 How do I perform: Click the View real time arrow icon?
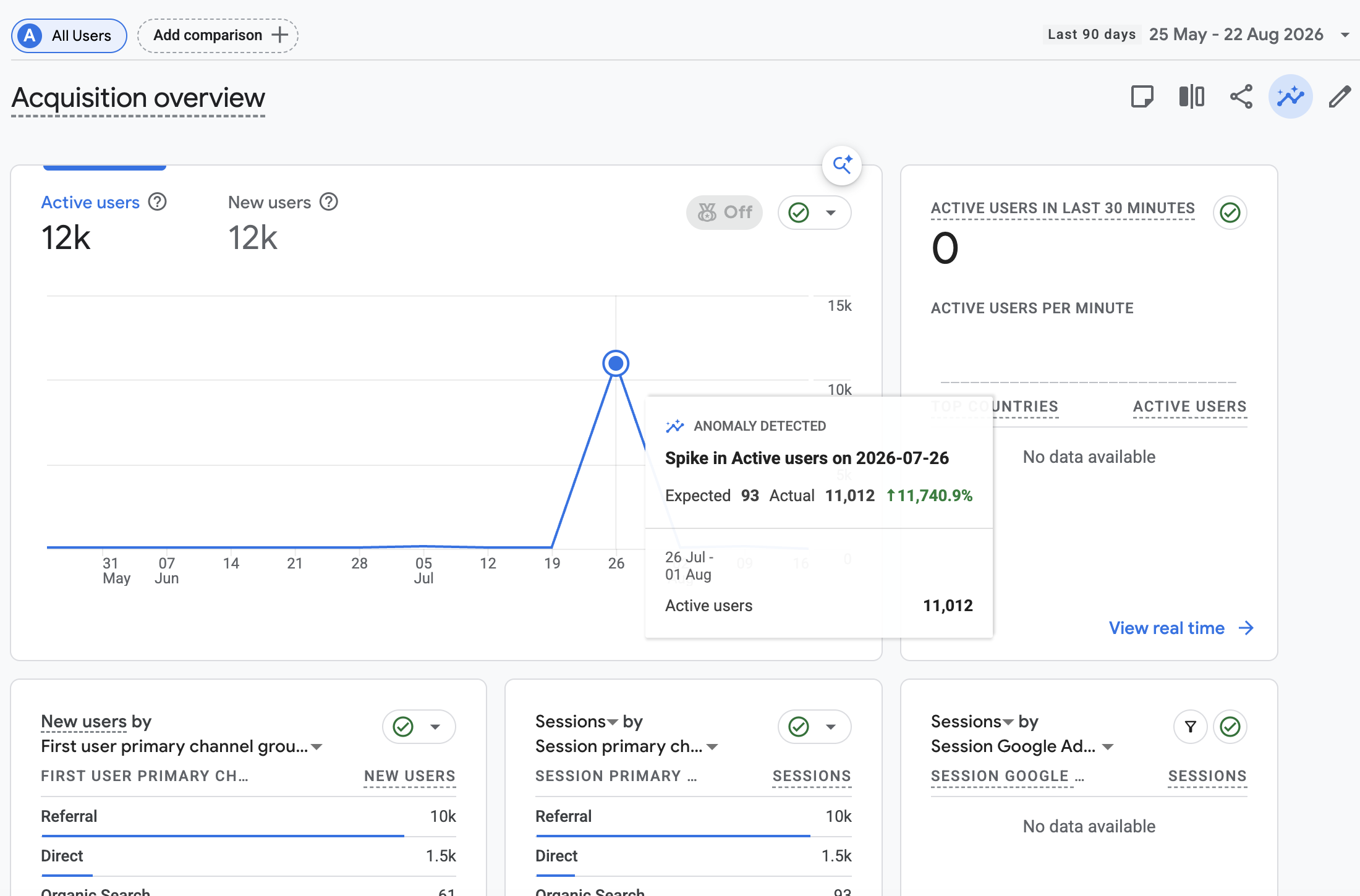point(1246,628)
